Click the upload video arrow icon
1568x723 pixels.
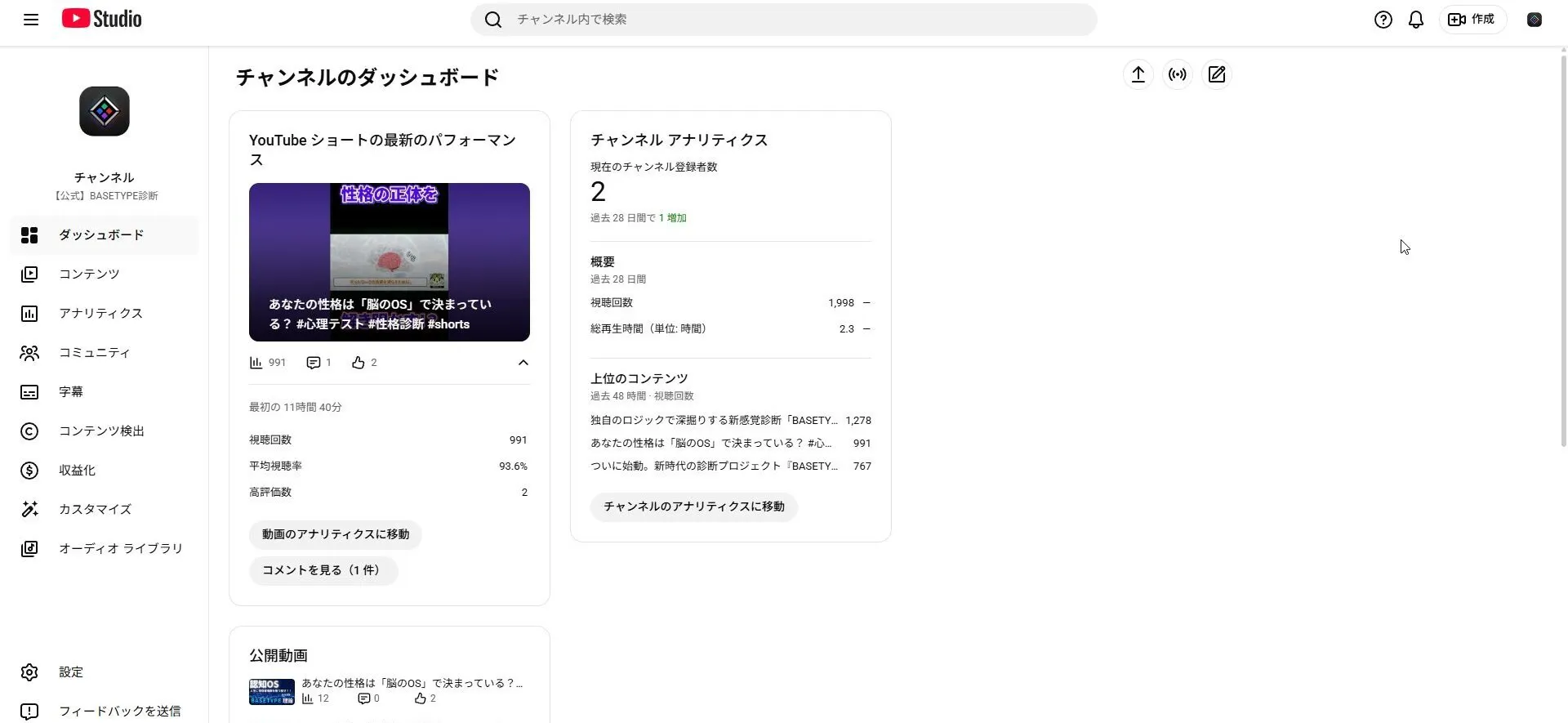[1138, 74]
